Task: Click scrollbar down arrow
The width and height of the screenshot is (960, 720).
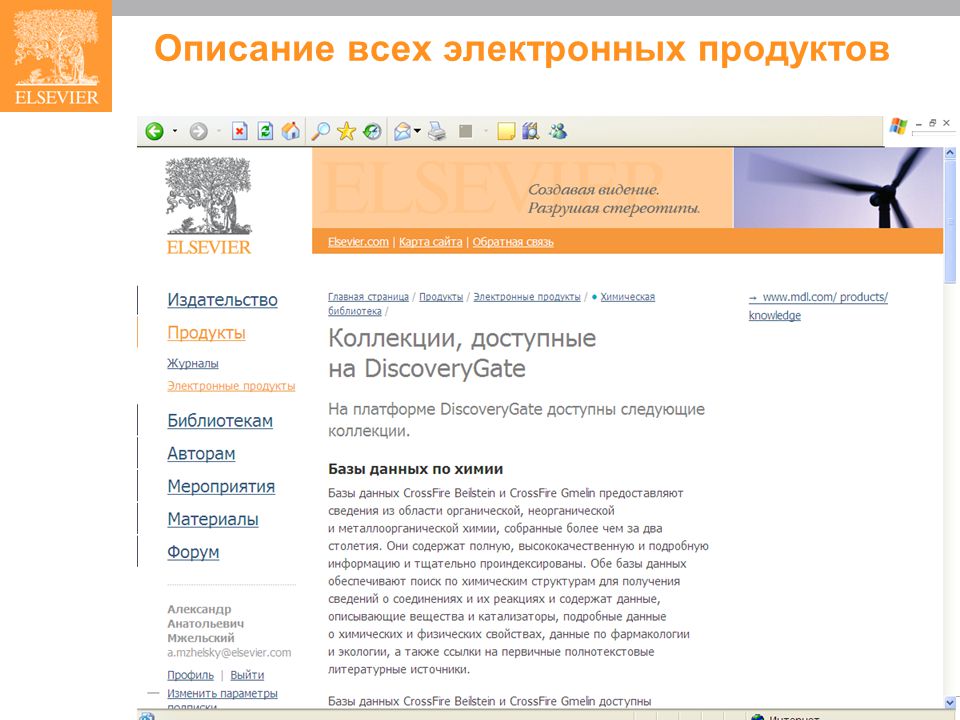Action: pos(950,703)
